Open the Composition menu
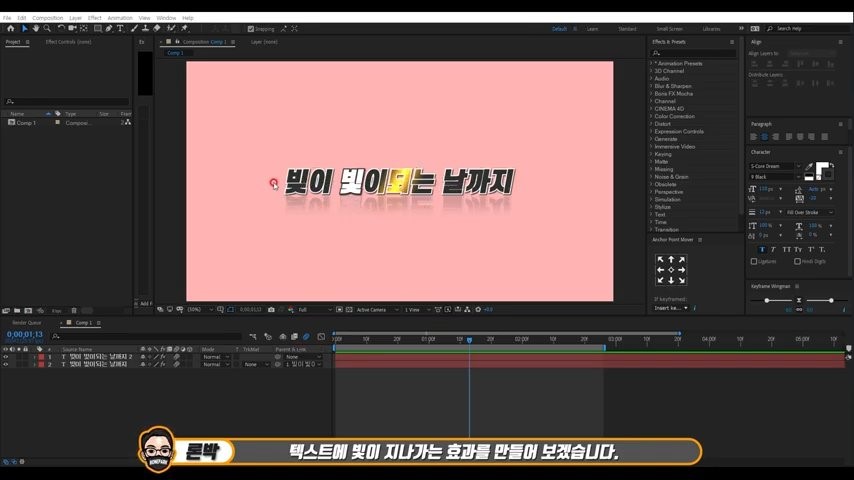Image resolution: width=854 pixels, height=480 pixels. pos(47,18)
